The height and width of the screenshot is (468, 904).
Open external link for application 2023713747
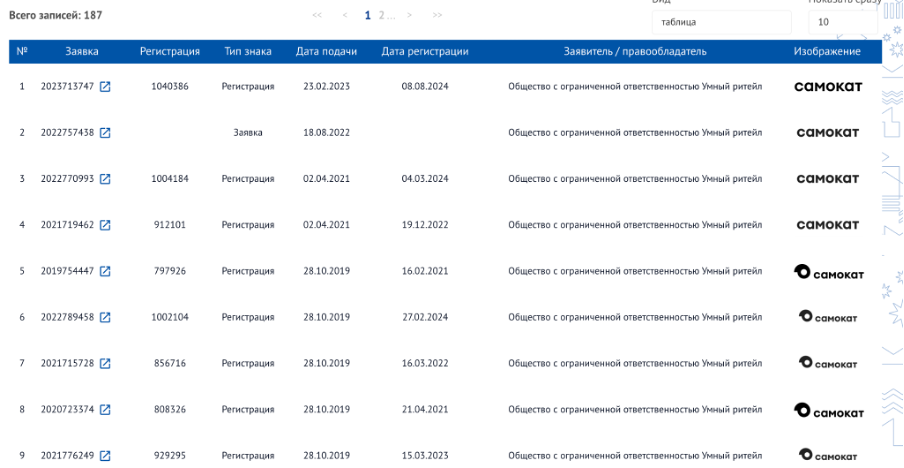click(105, 87)
